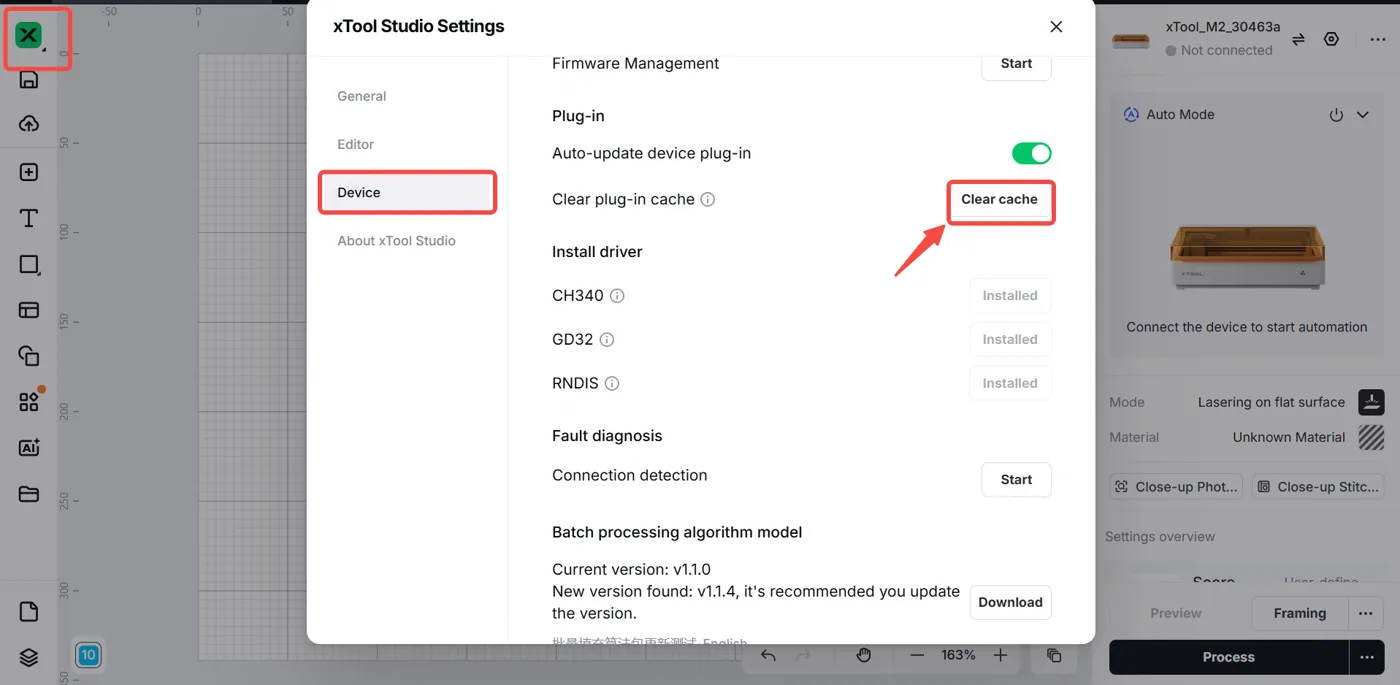
Task: Click the RNDIS info icon
Action: pyautogui.click(x=612, y=383)
